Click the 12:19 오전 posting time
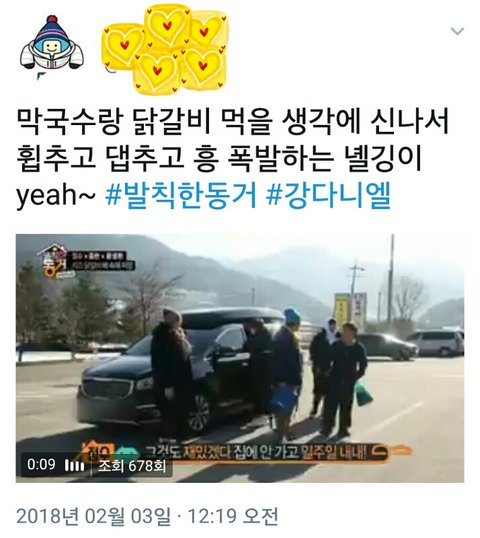 tap(233, 517)
